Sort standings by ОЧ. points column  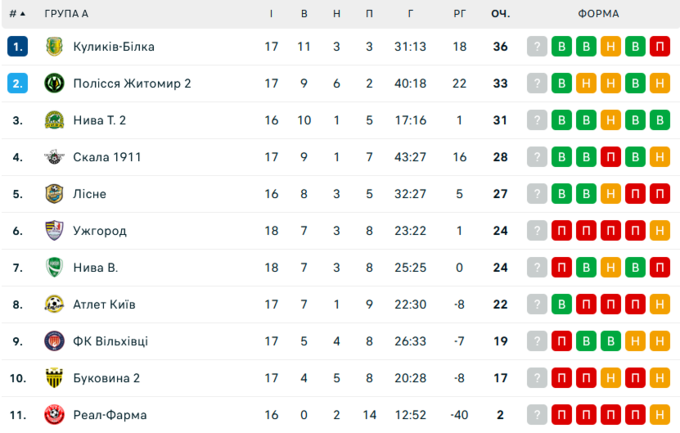(x=500, y=14)
